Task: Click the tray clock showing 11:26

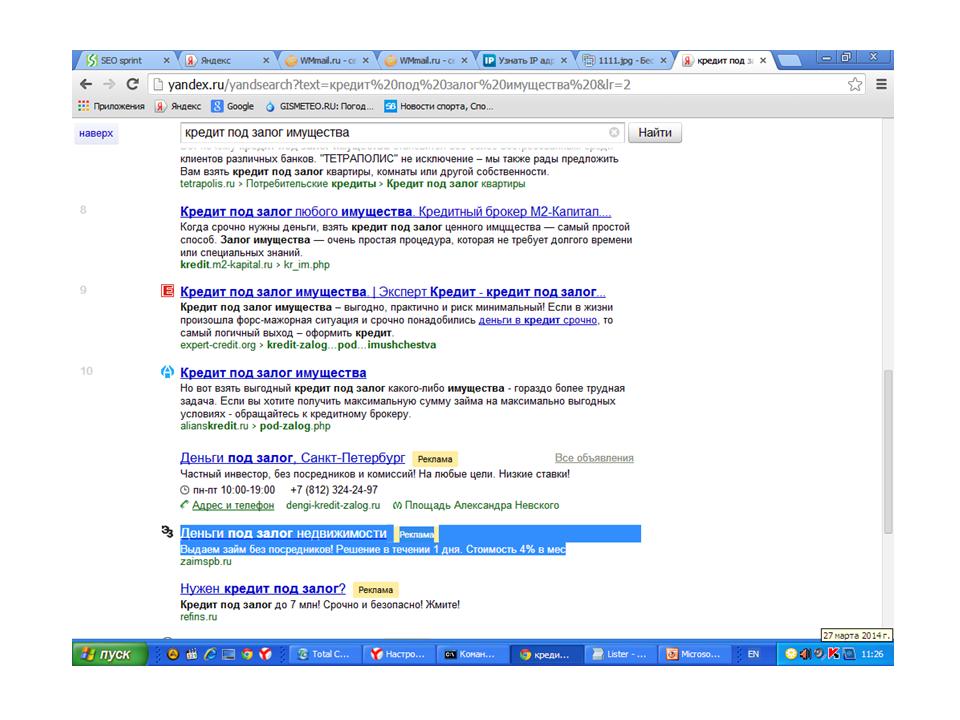Action: [872, 654]
